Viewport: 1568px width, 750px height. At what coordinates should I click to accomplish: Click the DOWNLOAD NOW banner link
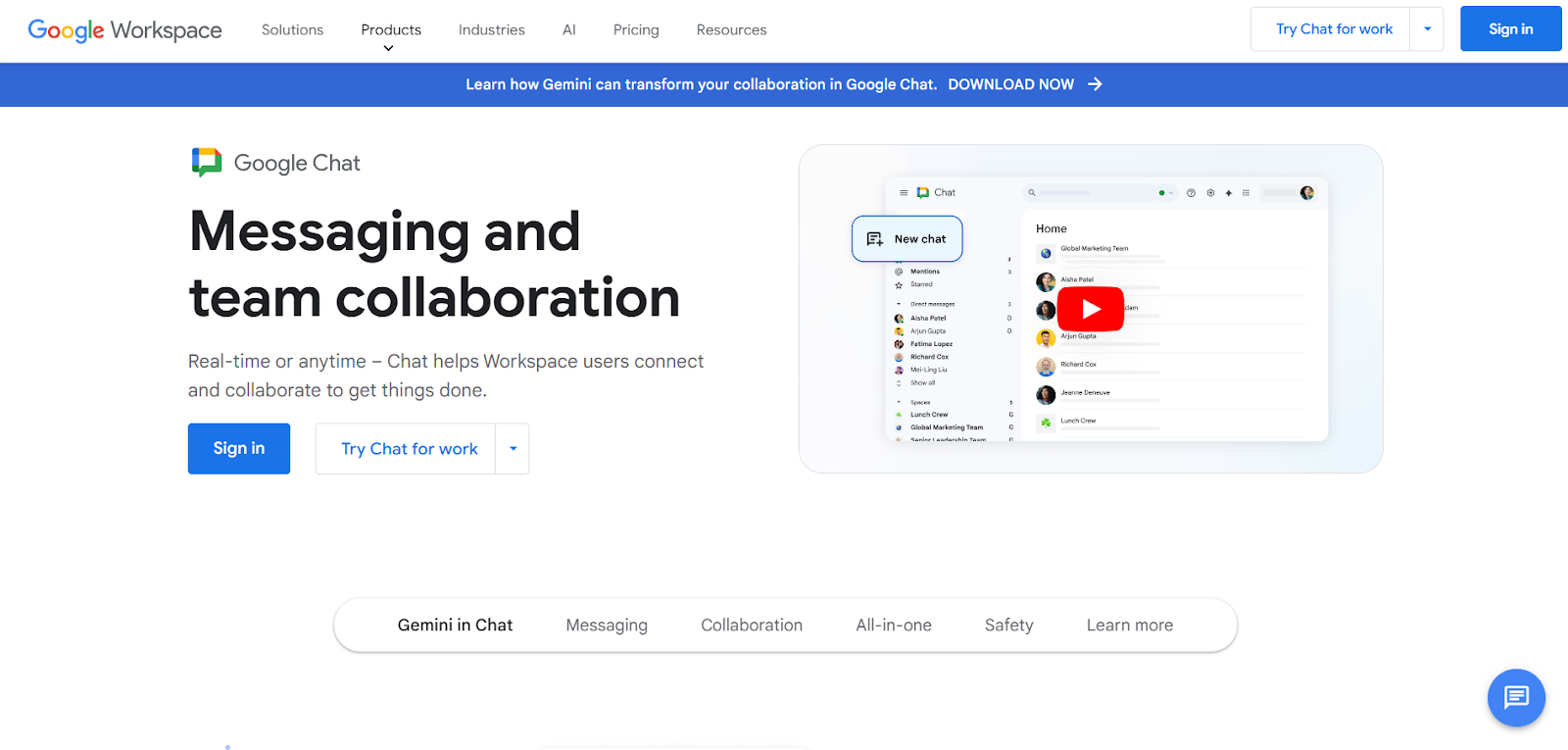click(x=1010, y=84)
